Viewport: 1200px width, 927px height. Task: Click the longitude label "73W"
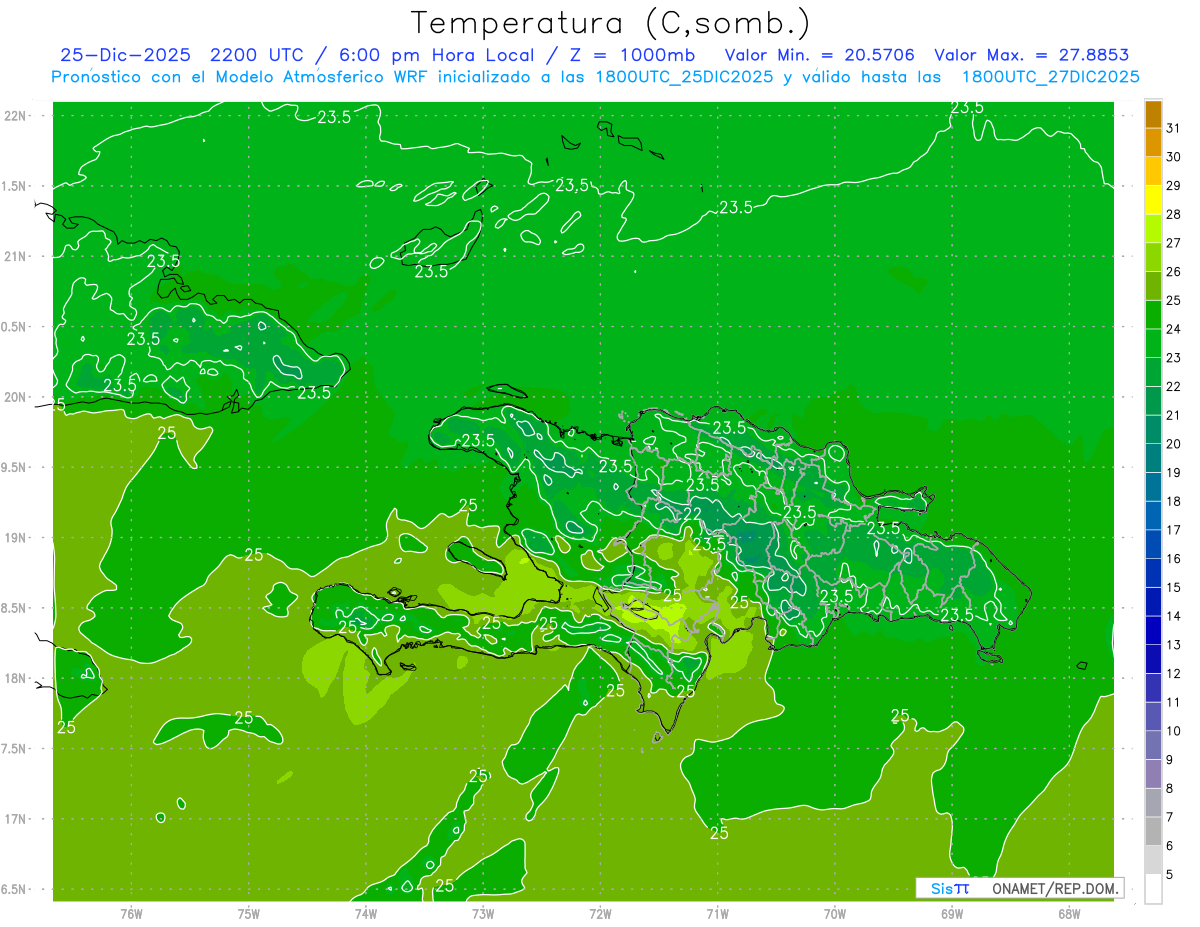pyautogui.click(x=483, y=913)
